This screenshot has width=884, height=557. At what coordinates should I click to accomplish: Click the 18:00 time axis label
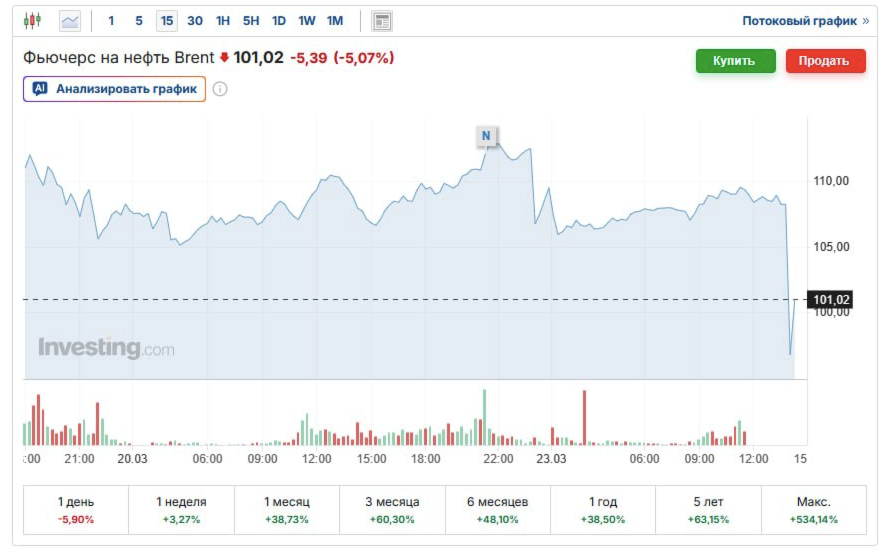tap(426, 459)
